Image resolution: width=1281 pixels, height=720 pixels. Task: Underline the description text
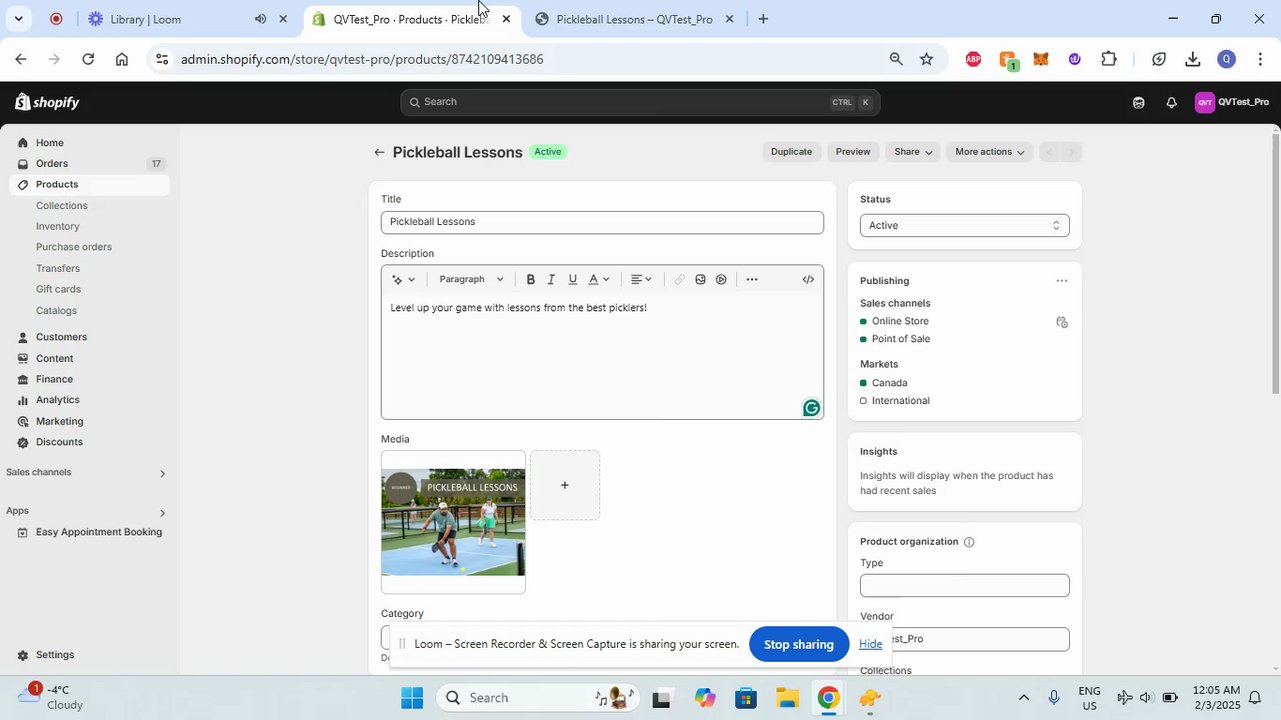click(x=572, y=280)
